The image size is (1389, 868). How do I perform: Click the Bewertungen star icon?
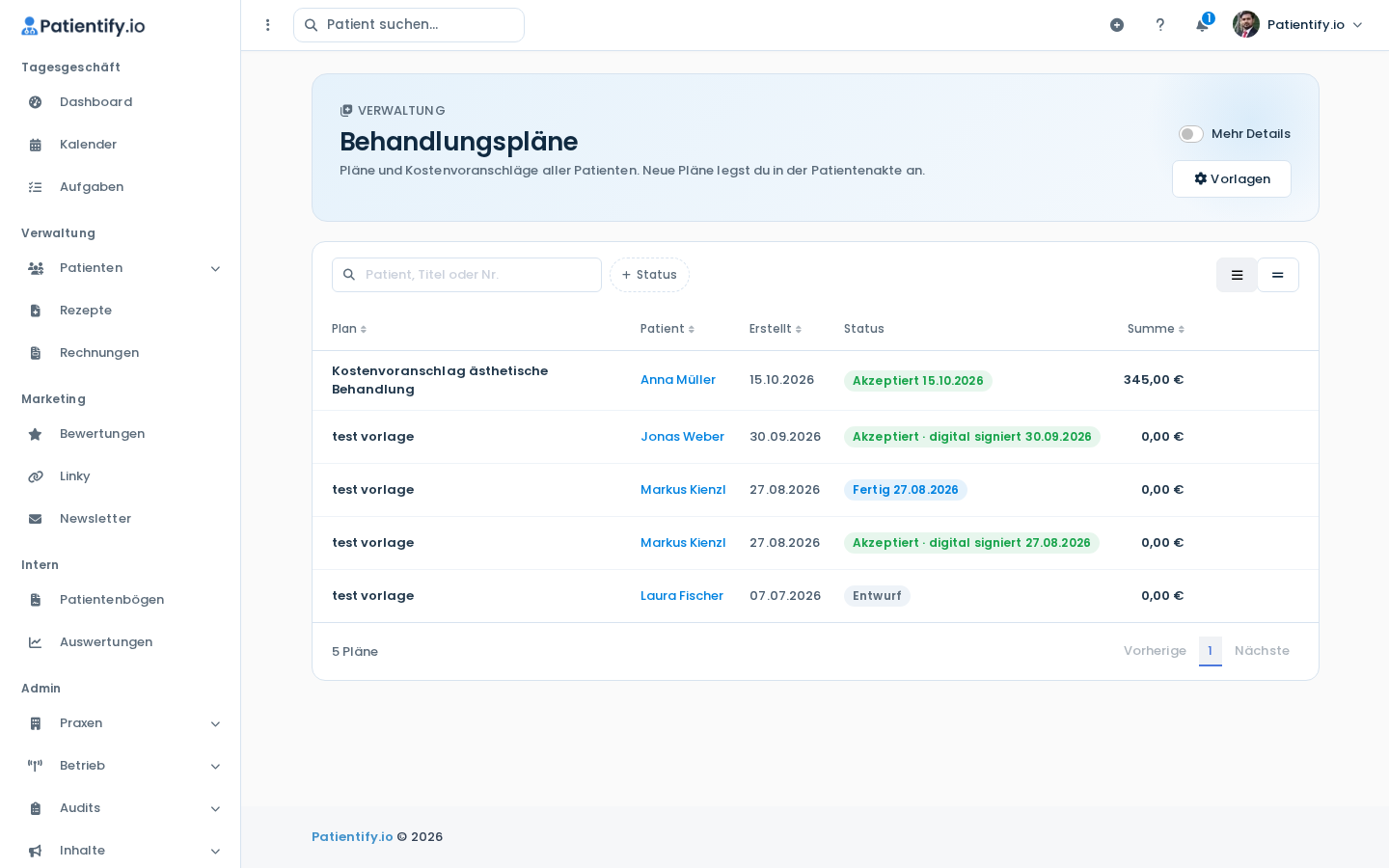click(x=36, y=434)
